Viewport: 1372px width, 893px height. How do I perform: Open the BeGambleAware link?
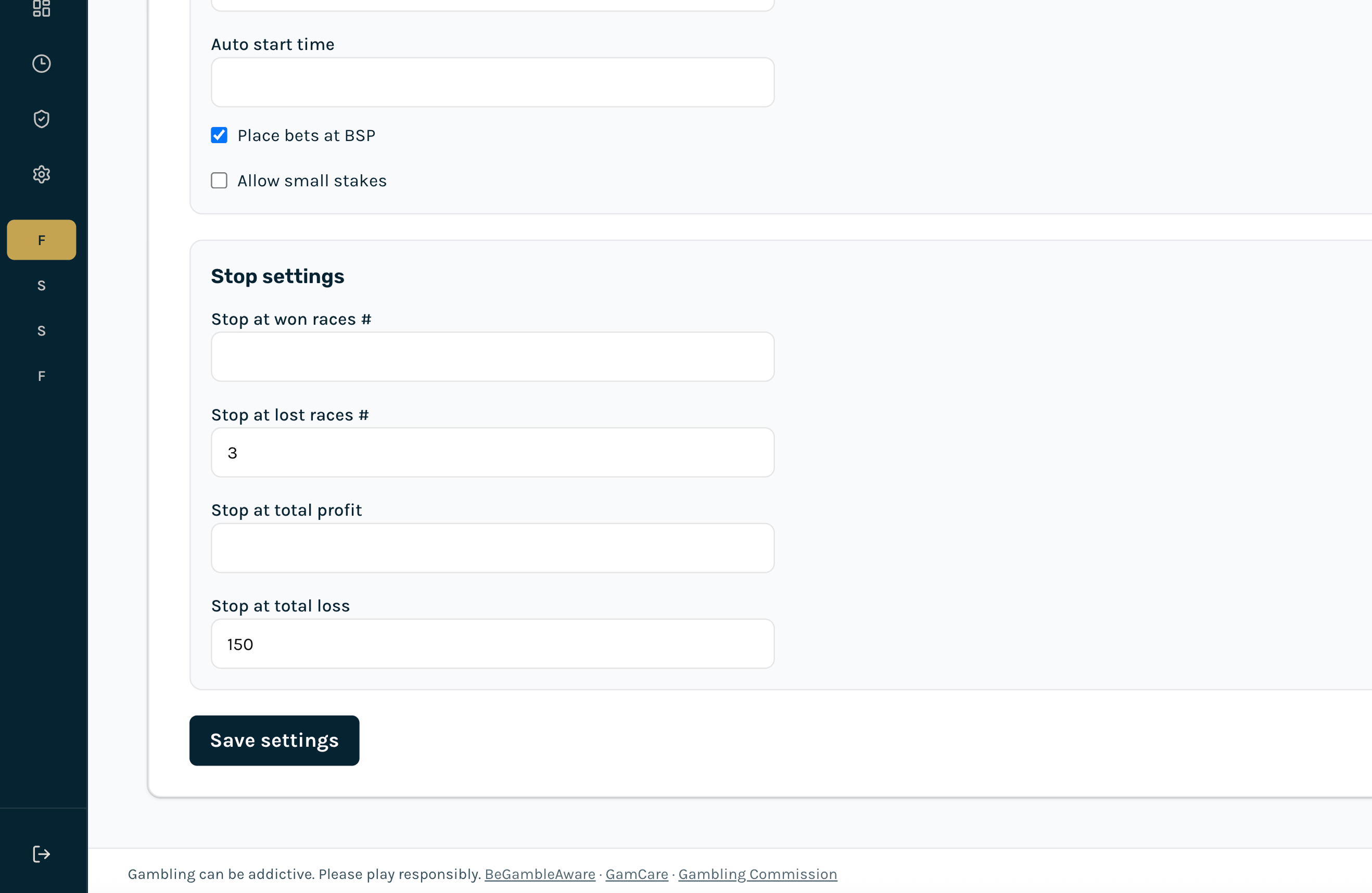pyautogui.click(x=540, y=875)
